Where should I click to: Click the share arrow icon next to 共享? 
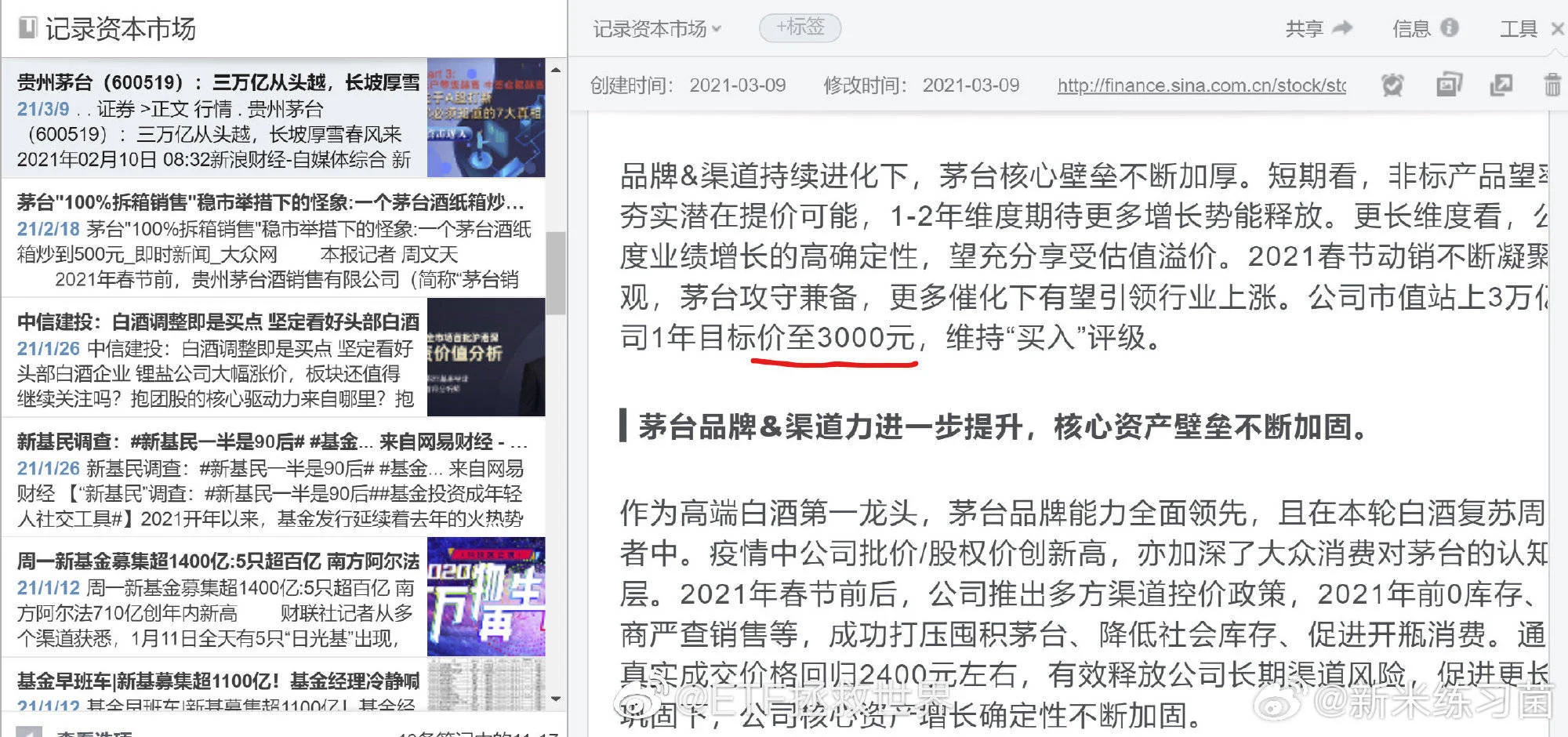coord(1342,28)
